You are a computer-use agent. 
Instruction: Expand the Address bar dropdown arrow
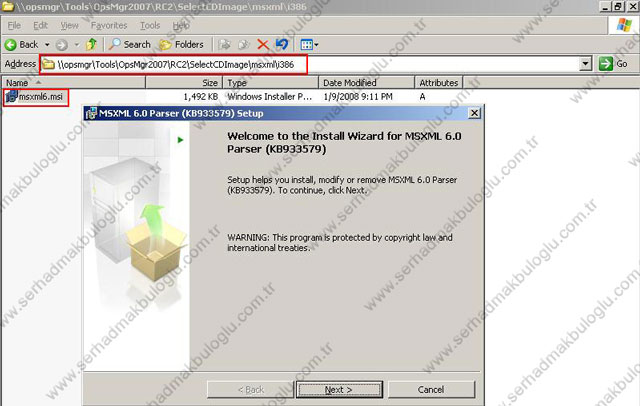[x=585, y=64]
